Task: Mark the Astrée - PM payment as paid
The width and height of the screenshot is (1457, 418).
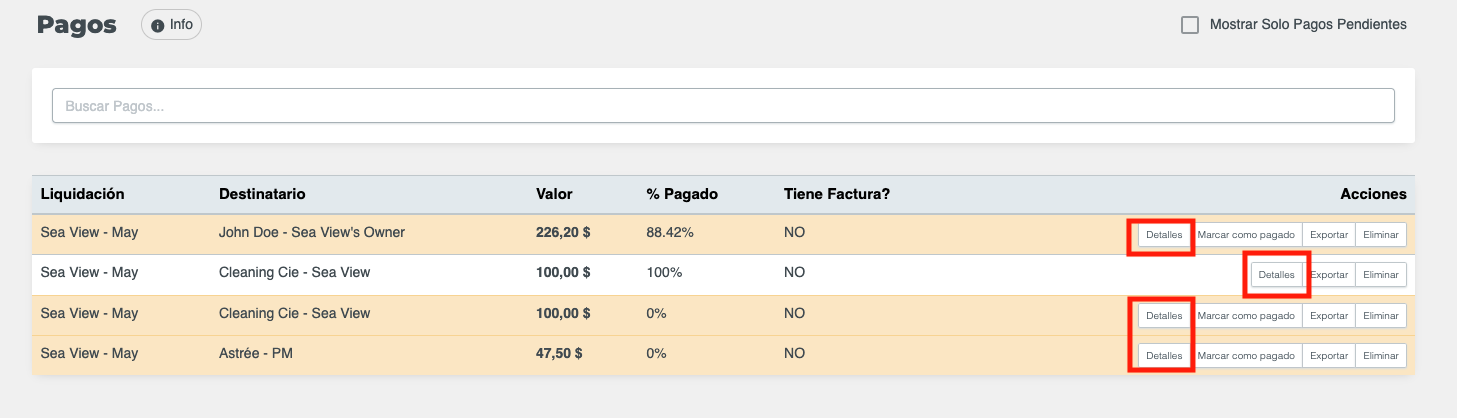Action: [x=1246, y=356]
